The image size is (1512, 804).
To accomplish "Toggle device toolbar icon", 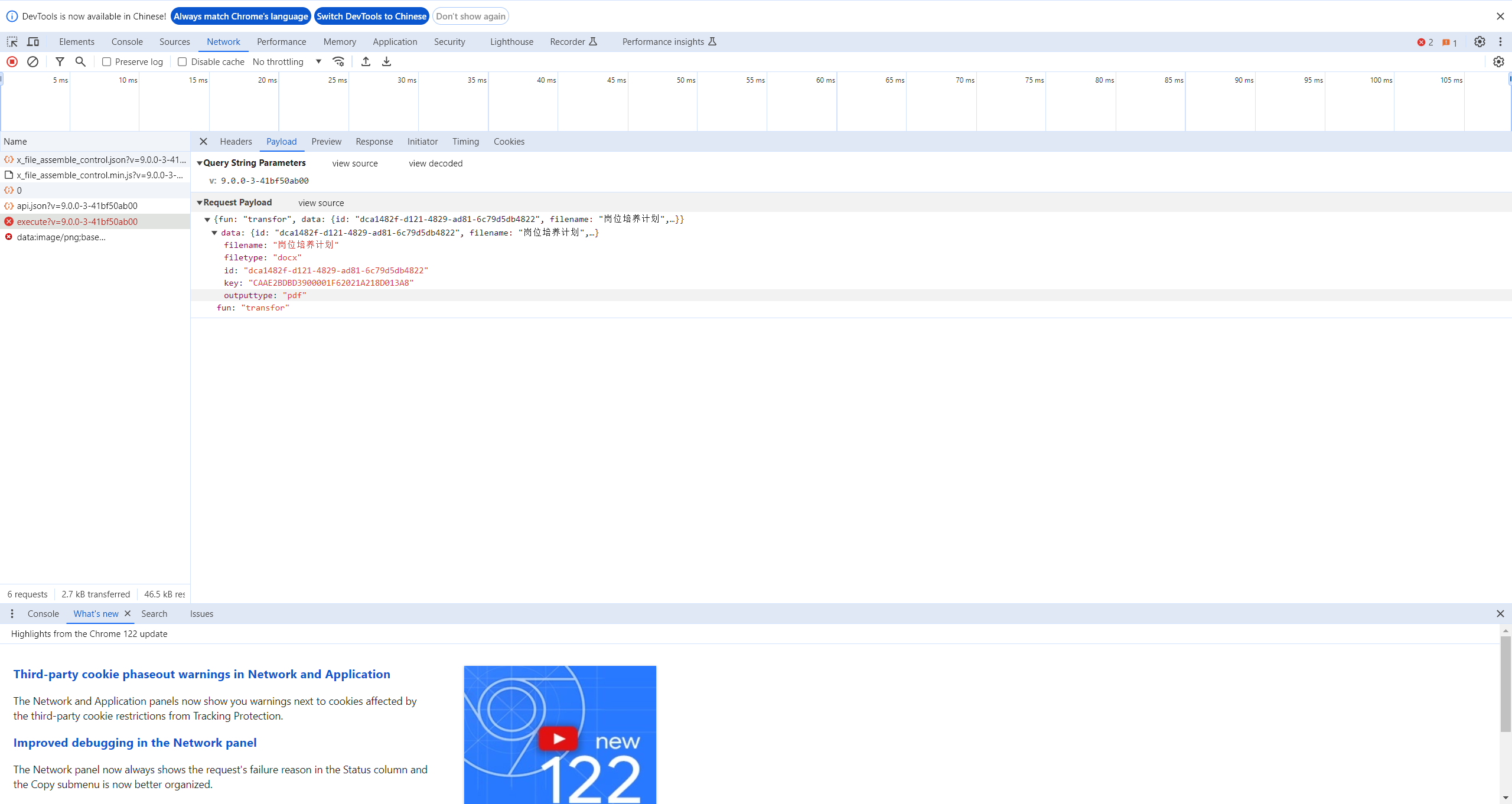I will click(33, 41).
